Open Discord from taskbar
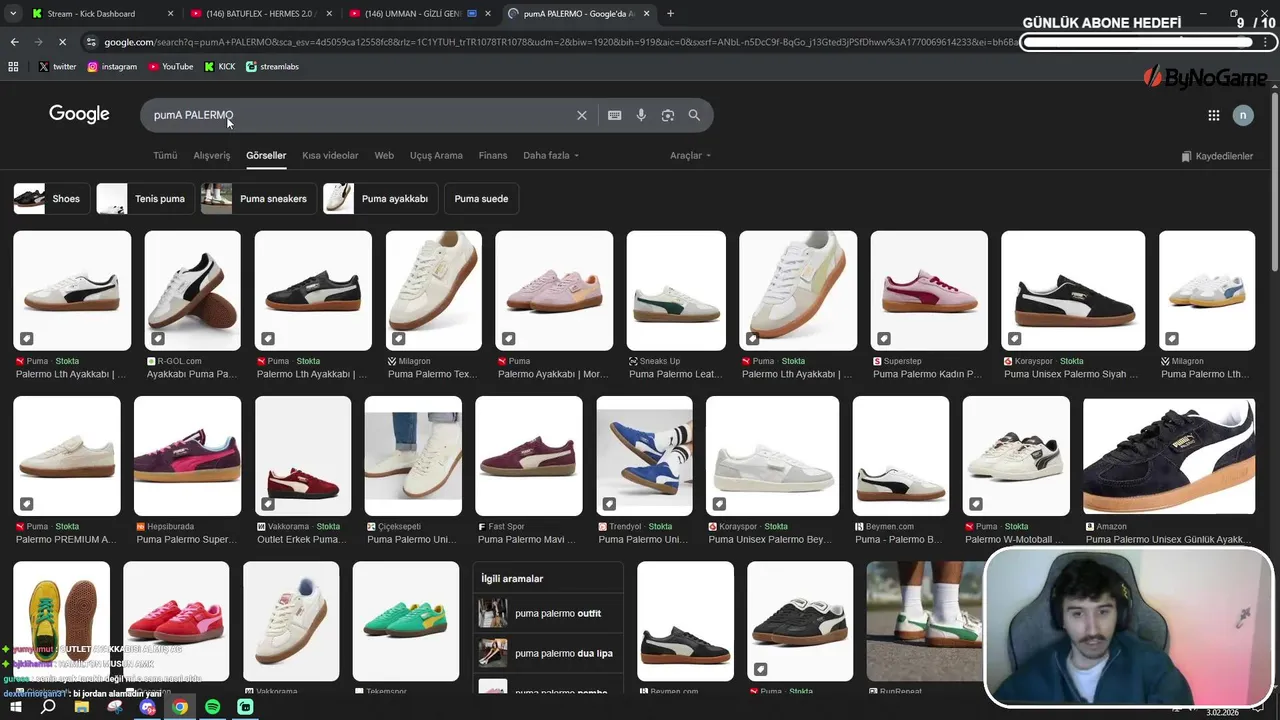The image size is (1280, 720). click(x=148, y=707)
